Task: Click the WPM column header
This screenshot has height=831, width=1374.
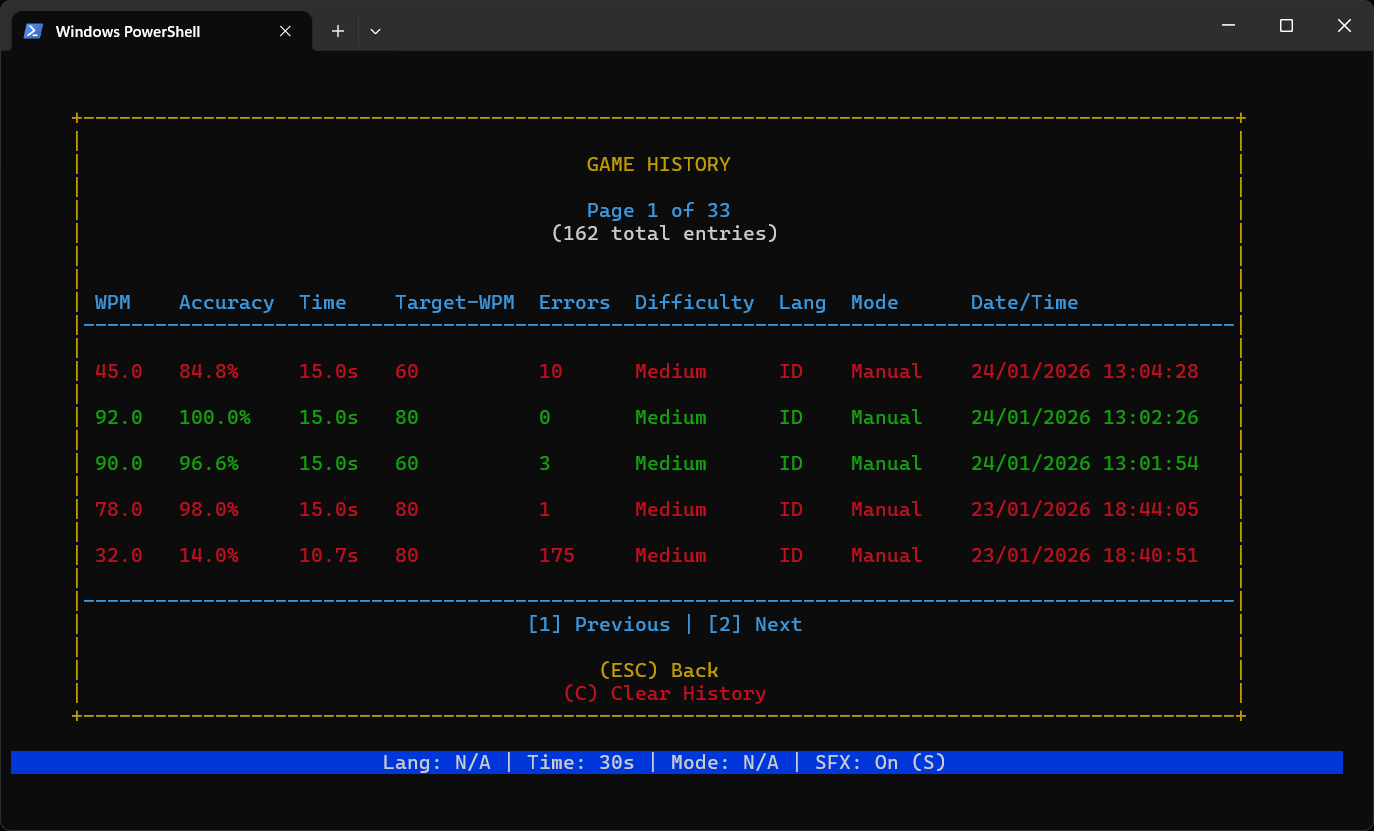Action: tap(113, 302)
